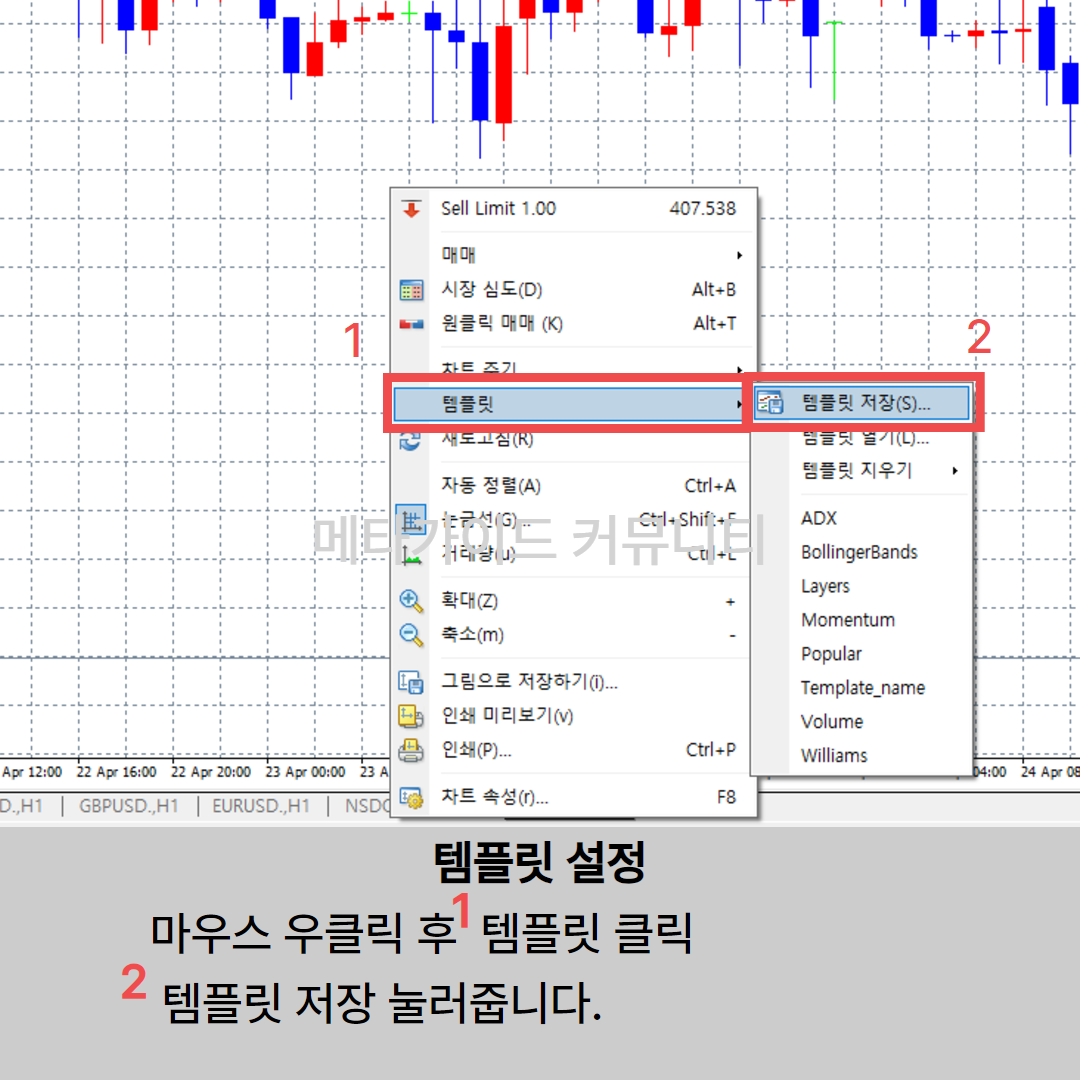Click the 인쇄 미리보기 print preview icon

[411, 716]
